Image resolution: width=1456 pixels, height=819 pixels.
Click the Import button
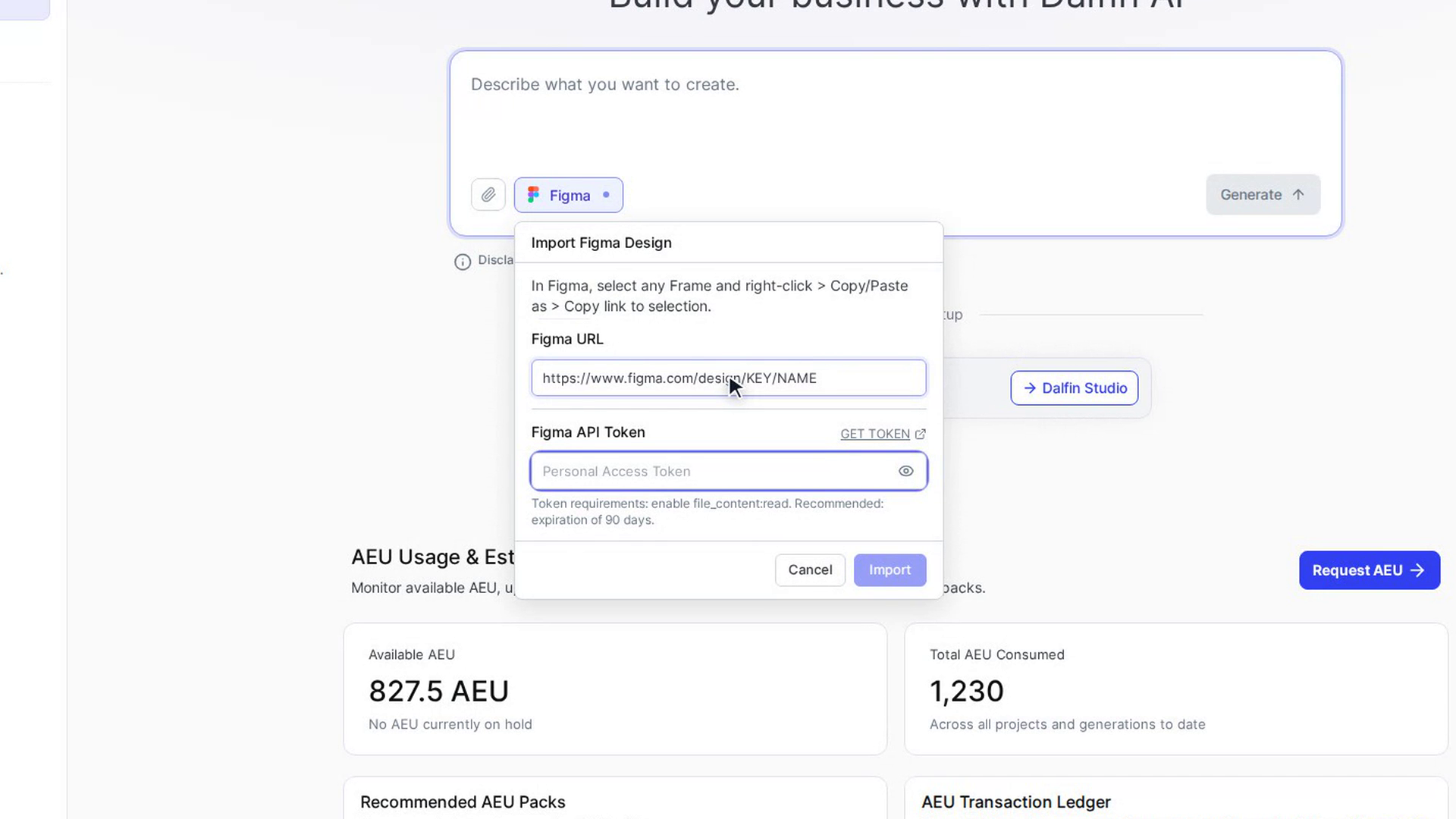point(890,570)
